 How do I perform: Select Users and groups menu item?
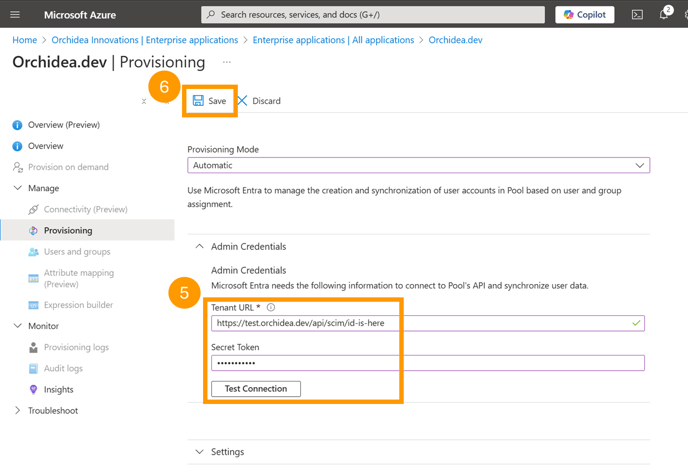point(77,251)
